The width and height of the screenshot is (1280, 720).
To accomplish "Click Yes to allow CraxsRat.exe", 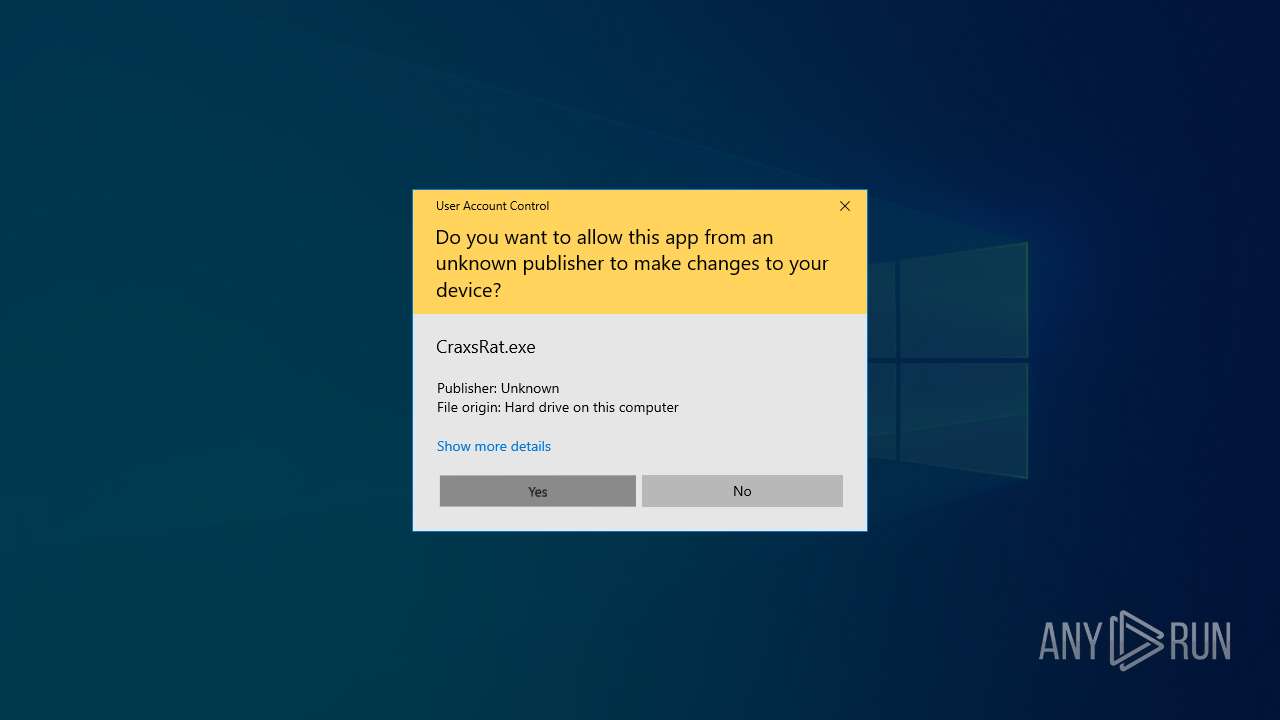I will pos(537,491).
